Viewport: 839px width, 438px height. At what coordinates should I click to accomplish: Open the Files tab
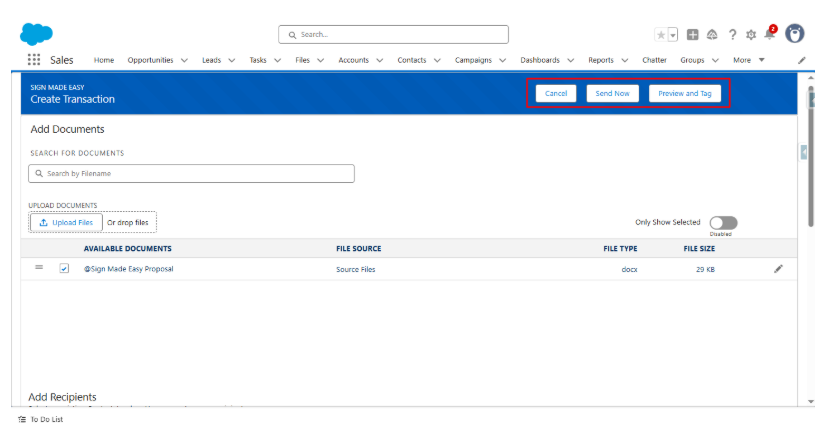pos(302,60)
